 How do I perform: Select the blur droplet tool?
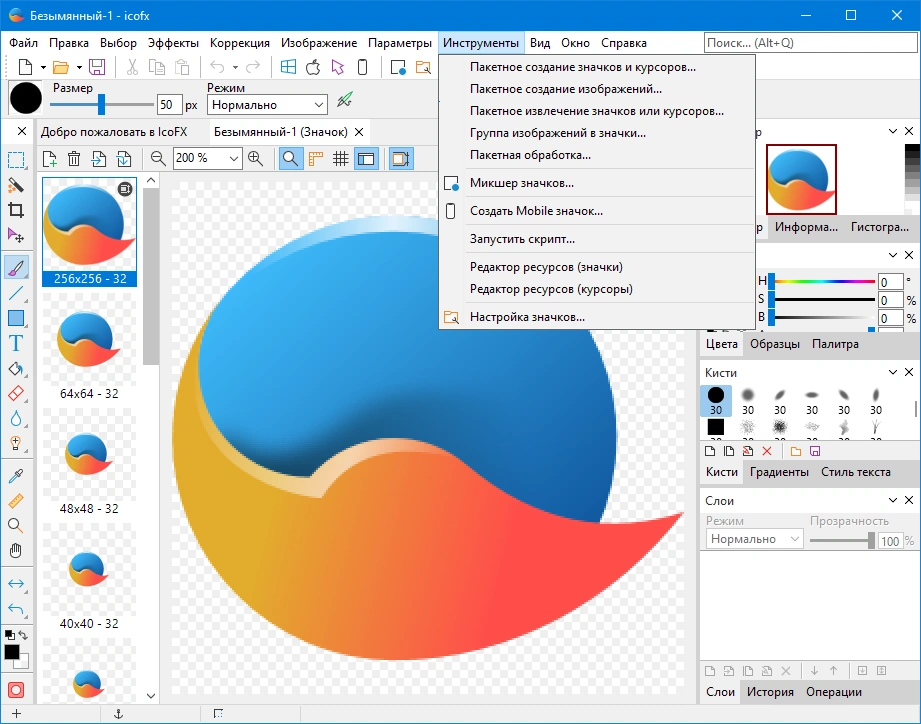(x=16, y=418)
